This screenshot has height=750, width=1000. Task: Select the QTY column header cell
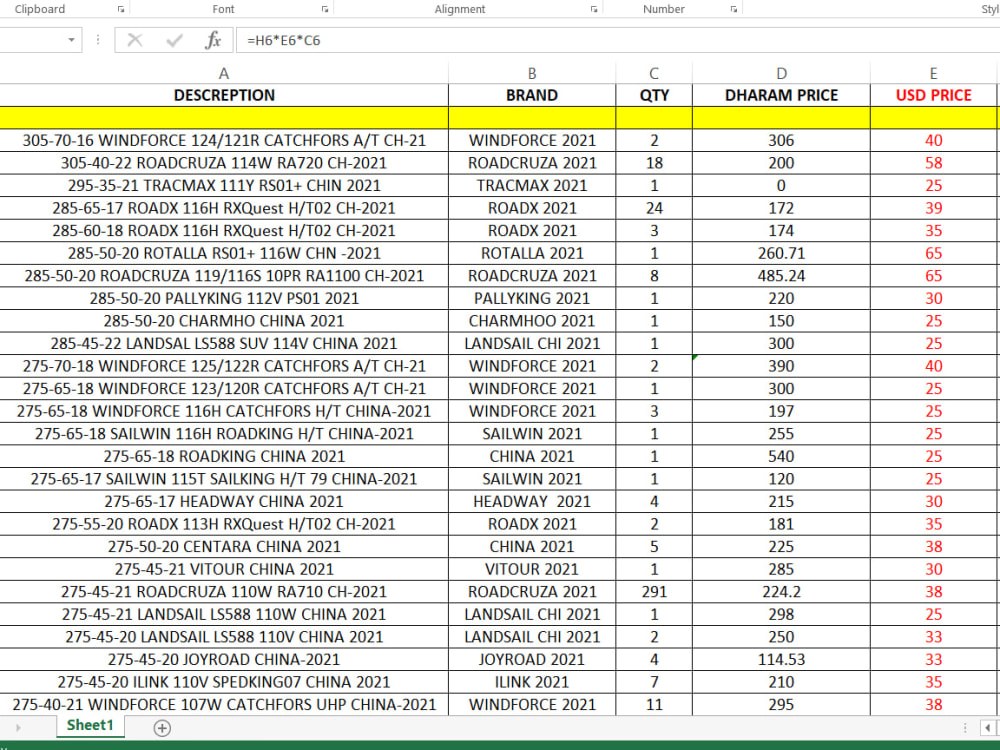(653, 95)
